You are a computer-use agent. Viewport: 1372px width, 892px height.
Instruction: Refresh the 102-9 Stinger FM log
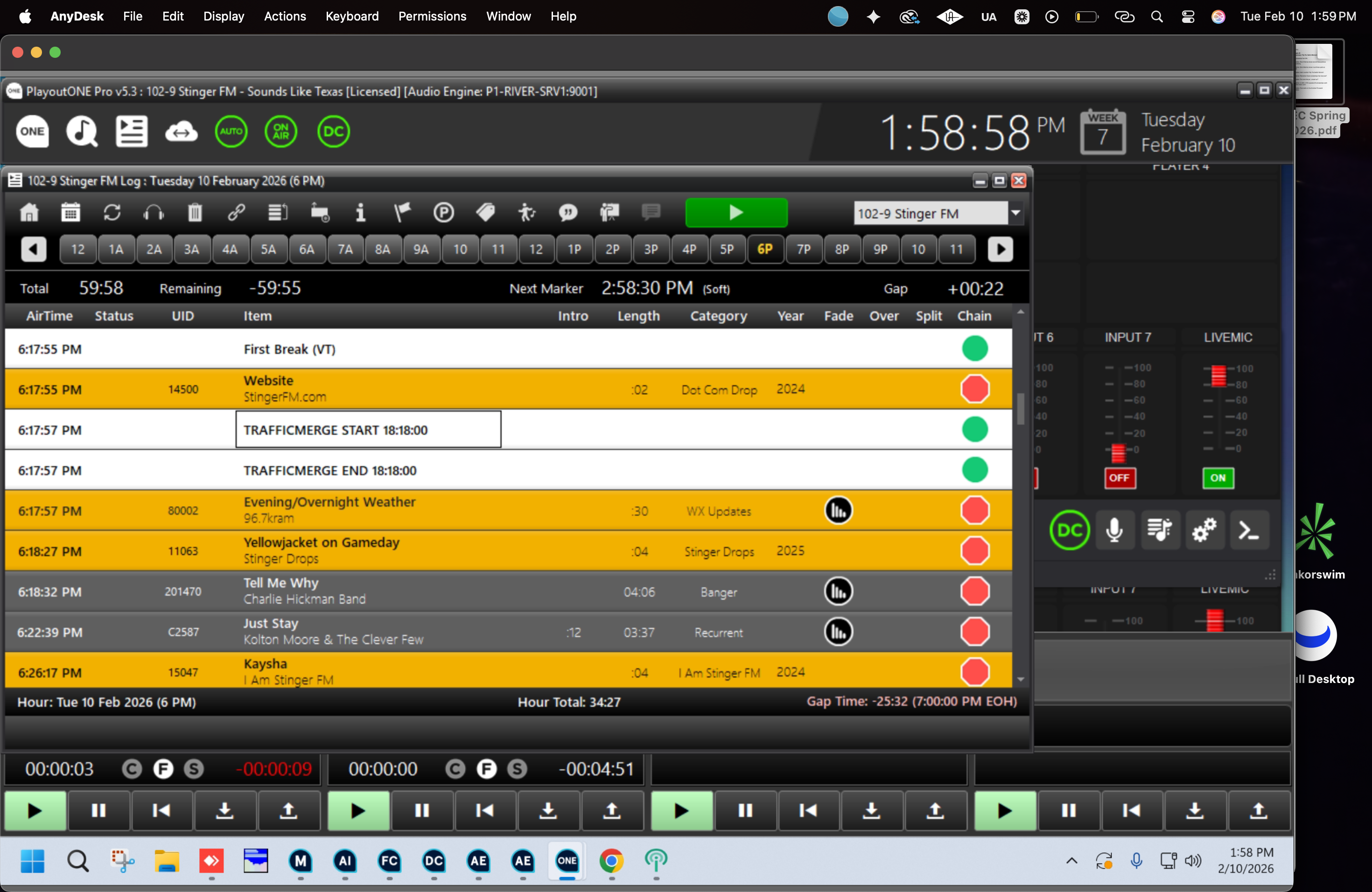[112, 213]
